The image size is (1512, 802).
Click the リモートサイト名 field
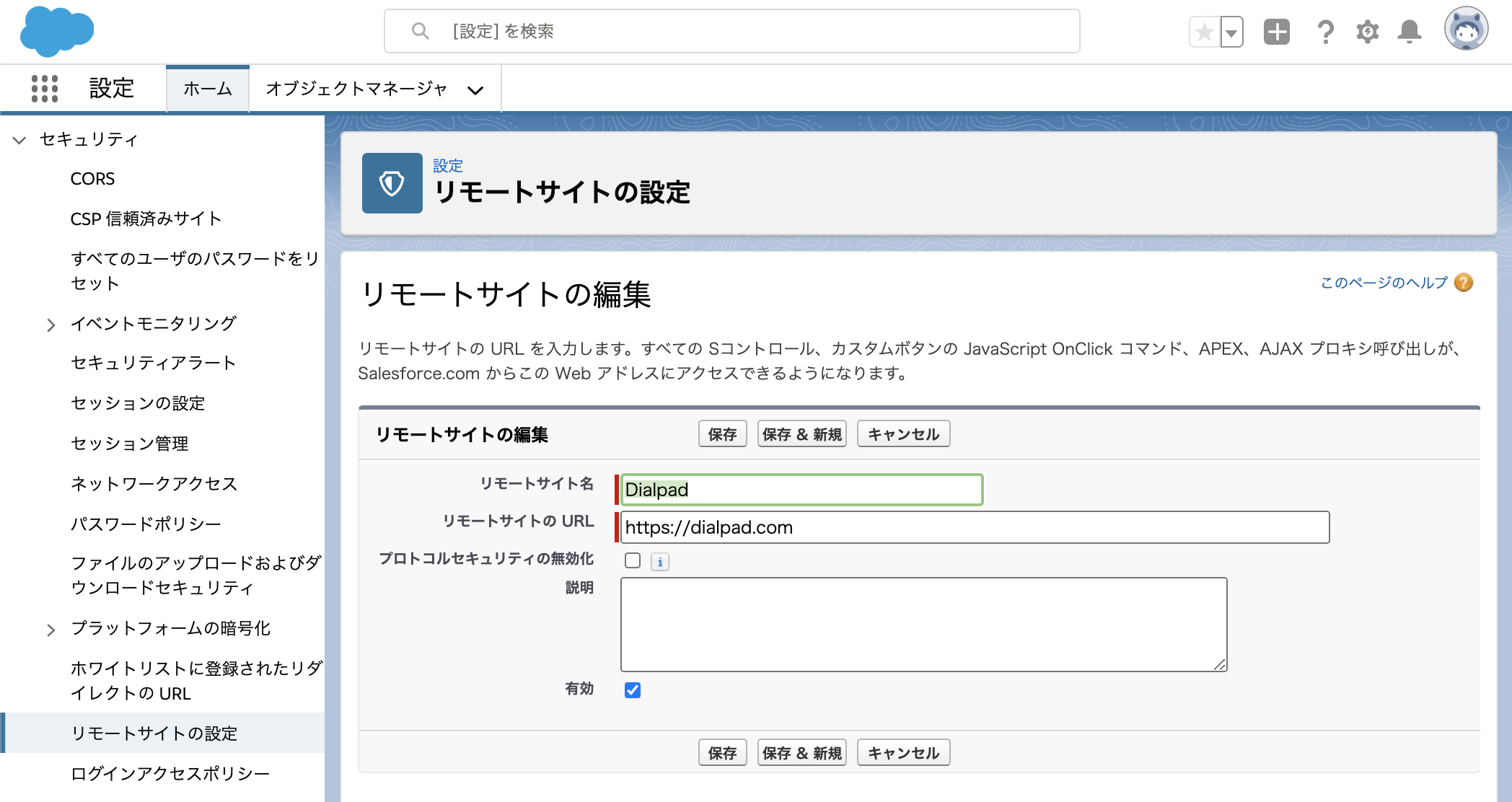tap(801, 490)
